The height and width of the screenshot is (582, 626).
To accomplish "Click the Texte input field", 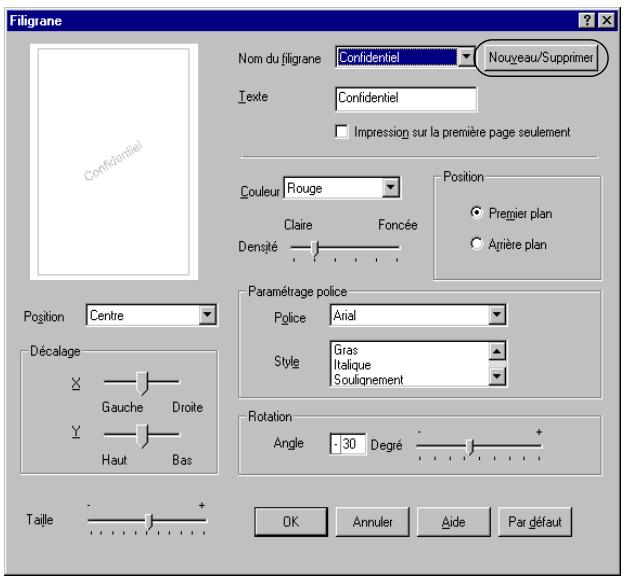I will [406, 99].
